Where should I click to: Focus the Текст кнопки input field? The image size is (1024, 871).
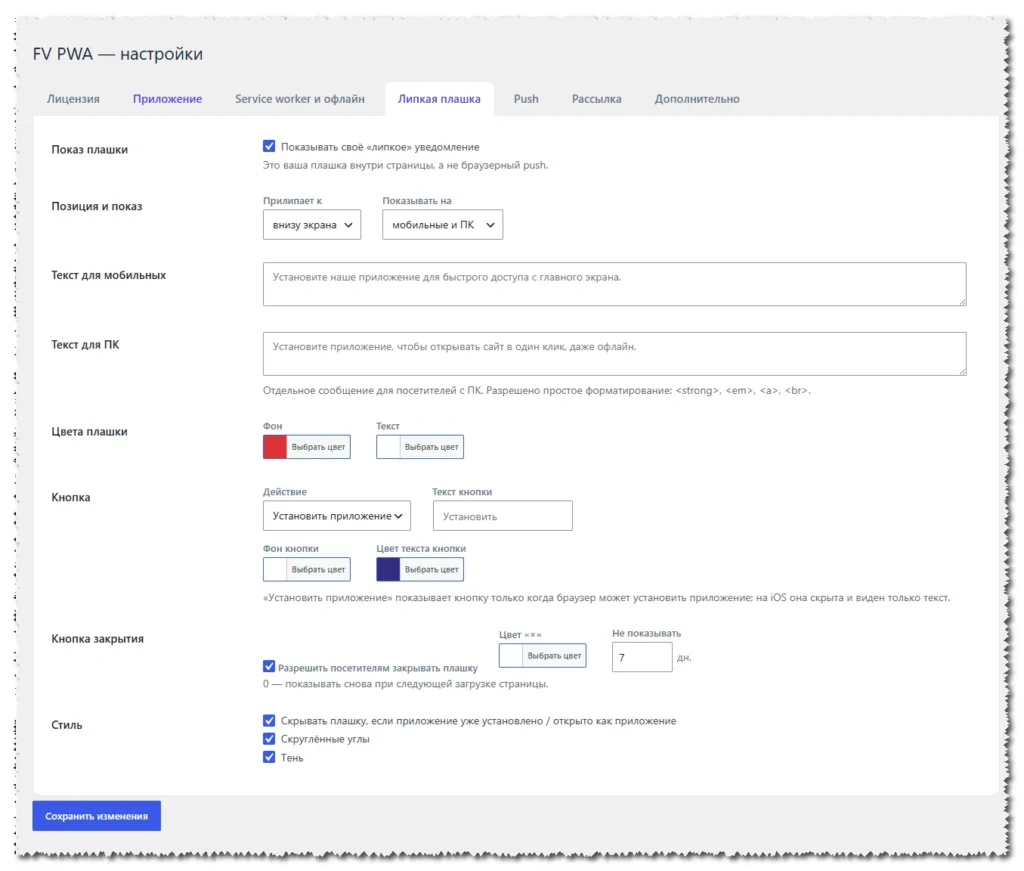502,516
